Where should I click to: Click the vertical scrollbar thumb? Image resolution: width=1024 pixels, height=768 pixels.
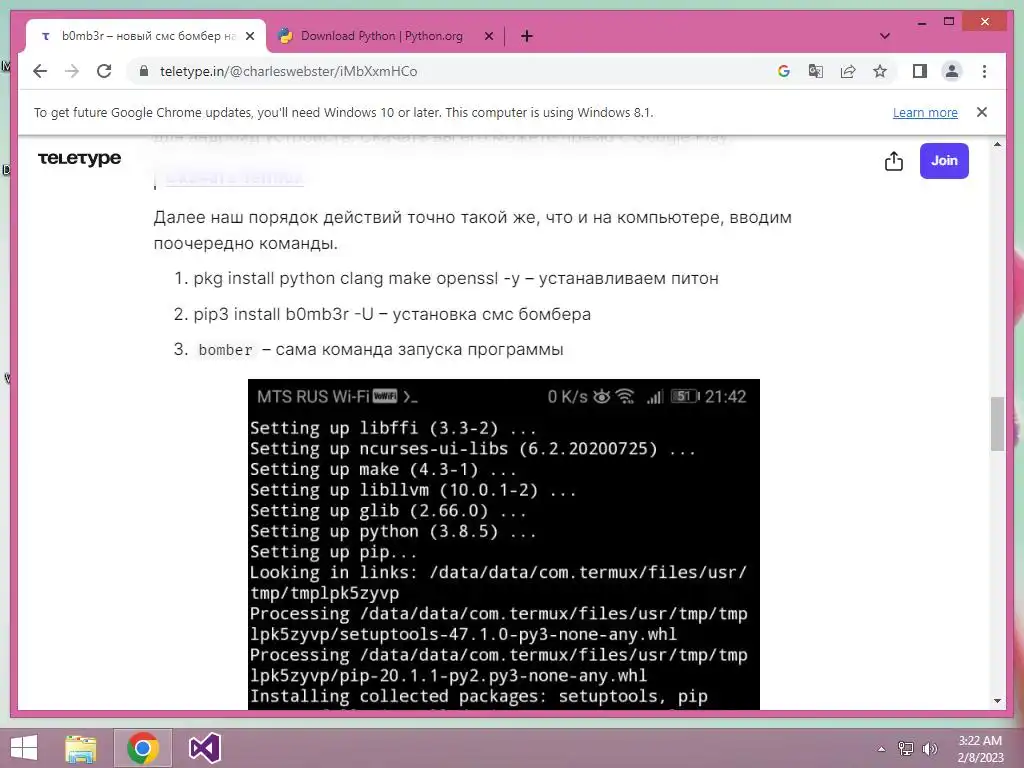pos(997,423)
